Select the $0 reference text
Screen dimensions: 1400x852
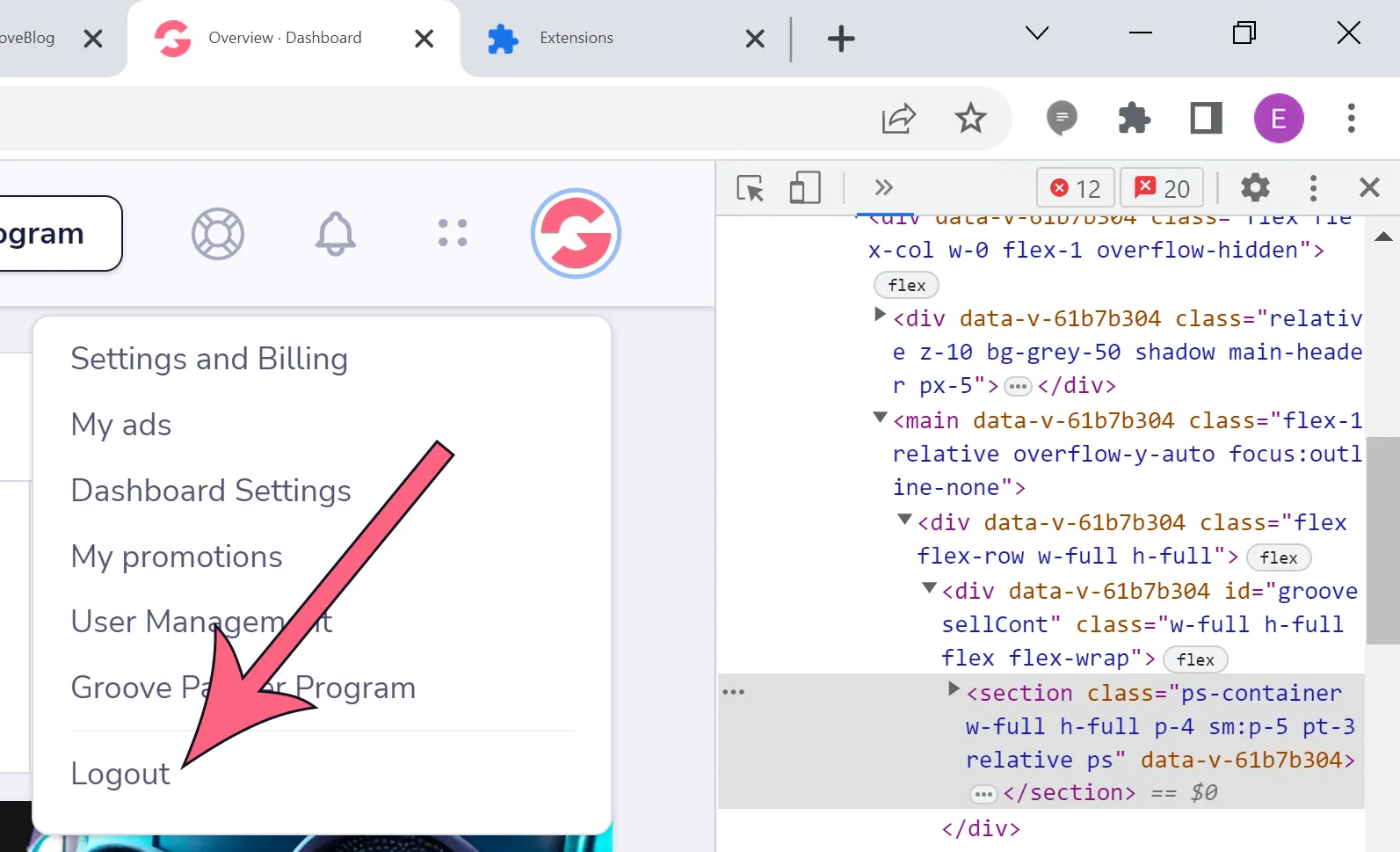pos(1203,793)
